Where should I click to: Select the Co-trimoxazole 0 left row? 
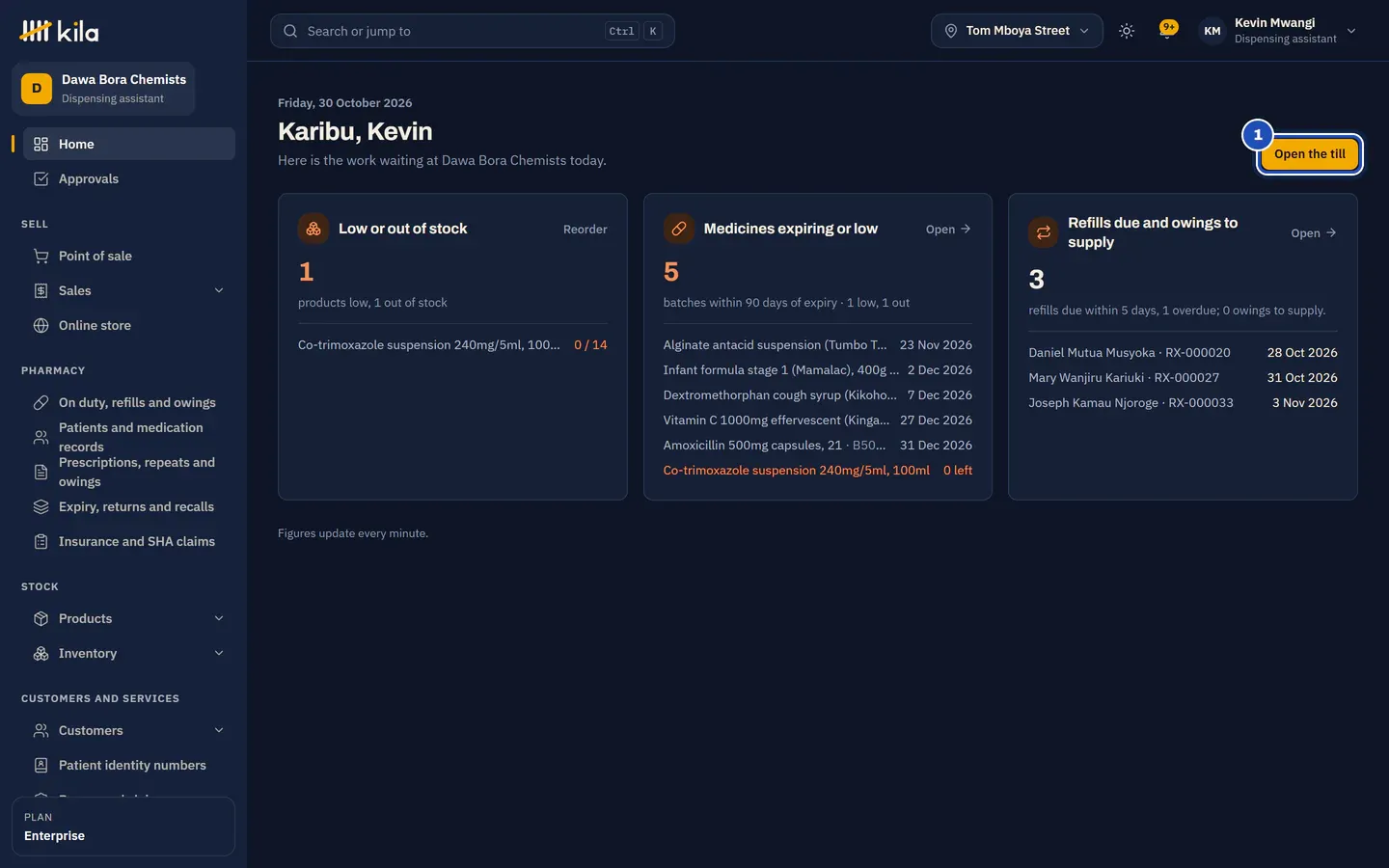(x=818, y=470)
